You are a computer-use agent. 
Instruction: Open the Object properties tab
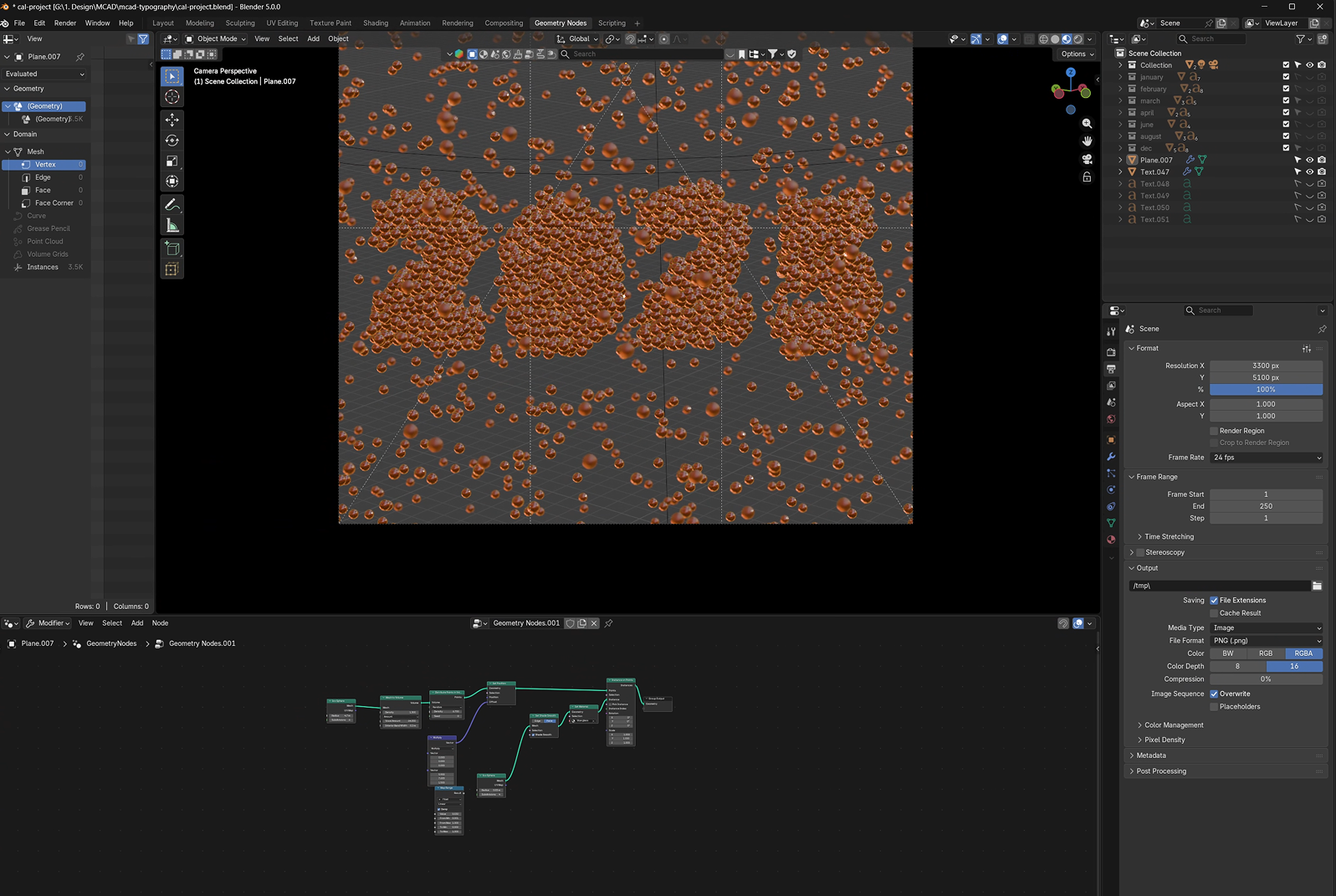click(x=1111, y=440)
